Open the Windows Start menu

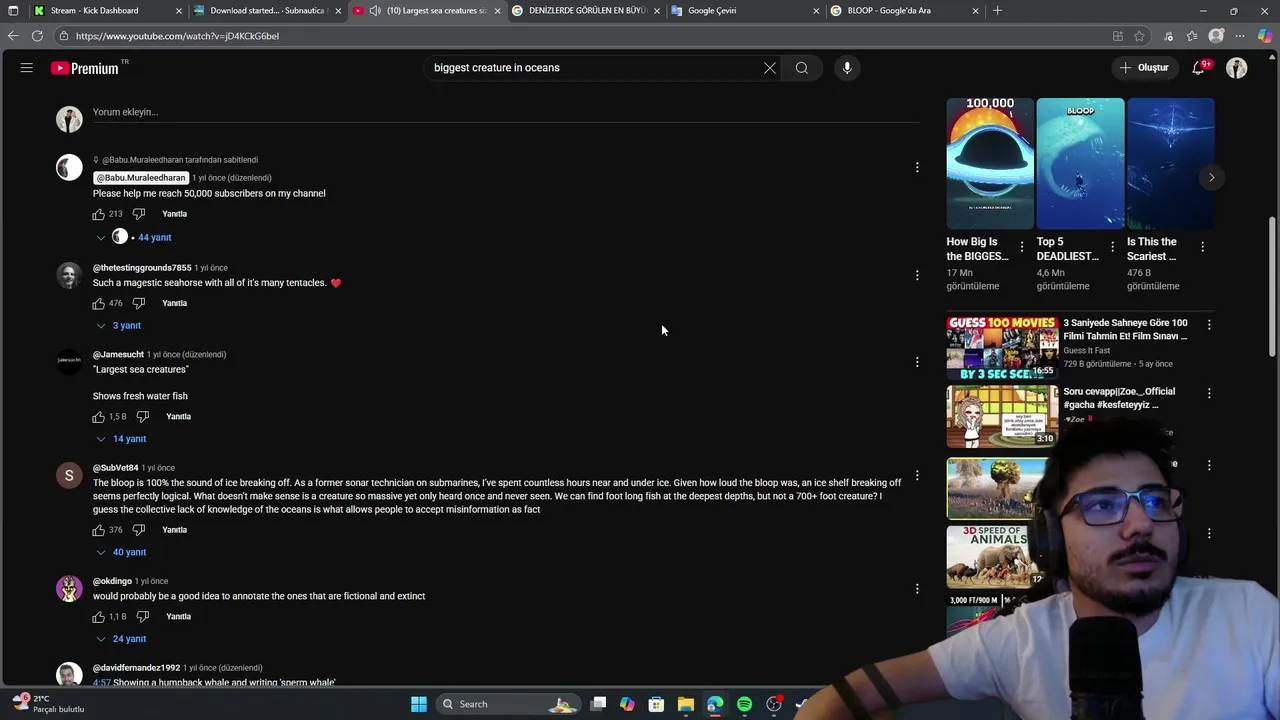tap(419, 704)
